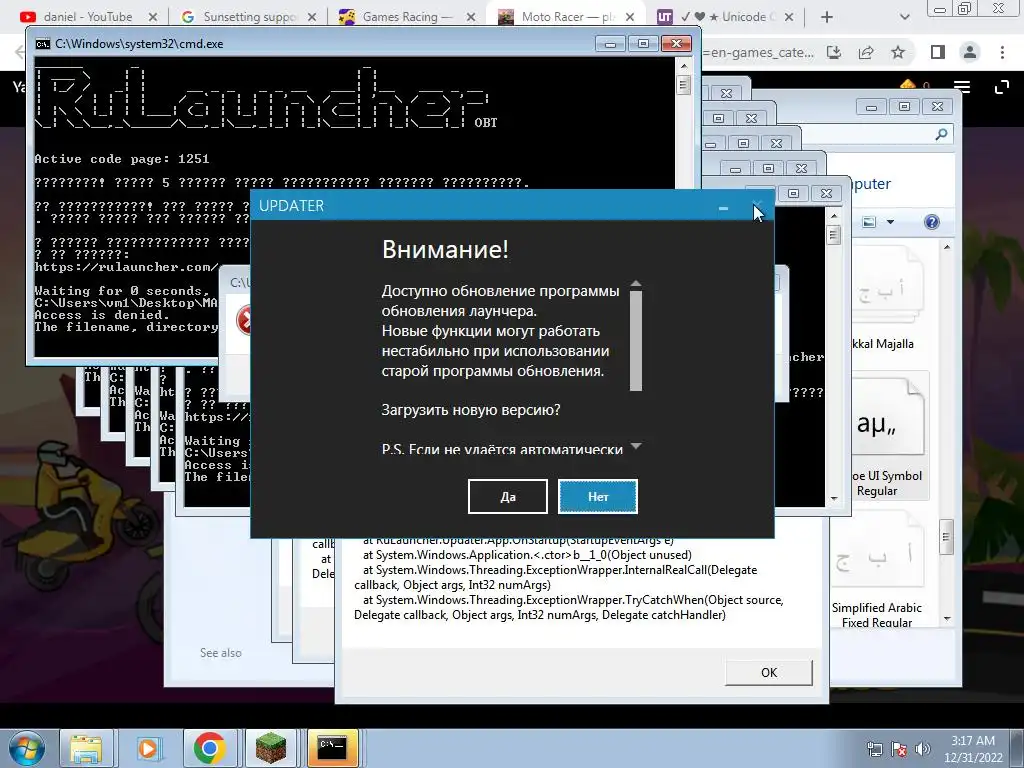Click the See also text in the Fonts window
Screen dimensions: 1024x768
[x=221, y=652]
